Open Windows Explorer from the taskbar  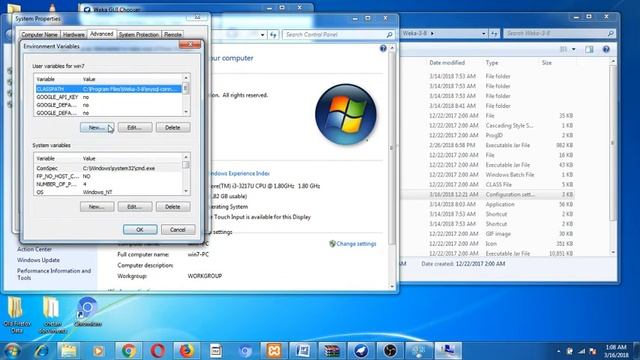(69, 351)
